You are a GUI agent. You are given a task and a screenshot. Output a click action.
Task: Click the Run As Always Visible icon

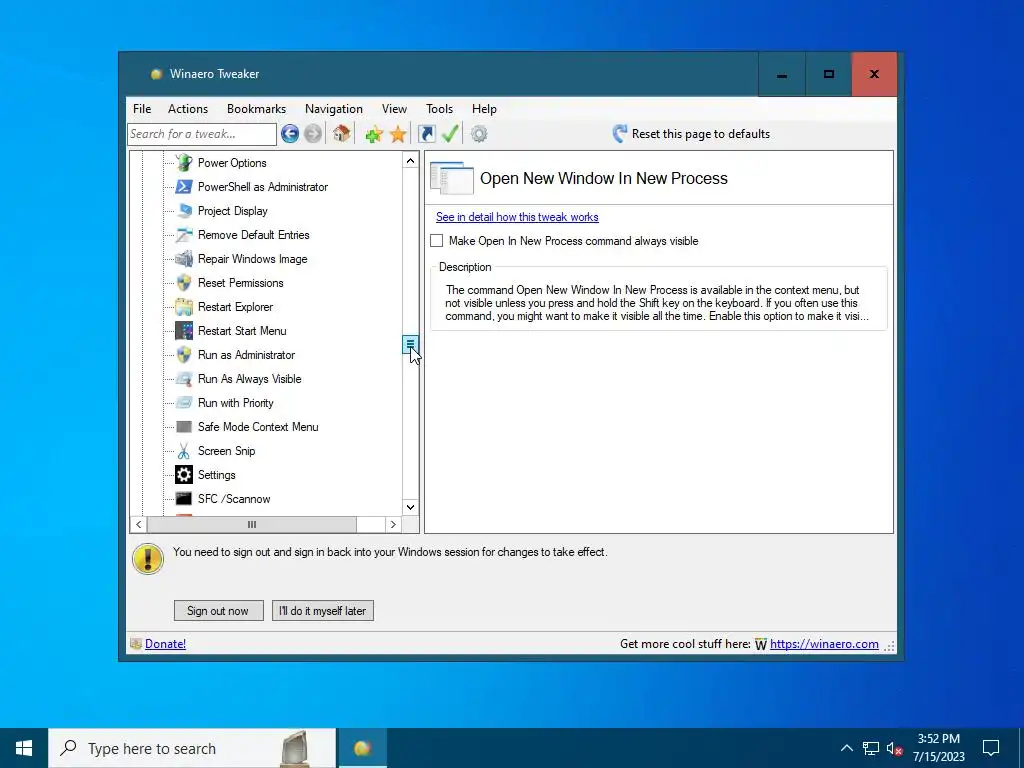184,379
